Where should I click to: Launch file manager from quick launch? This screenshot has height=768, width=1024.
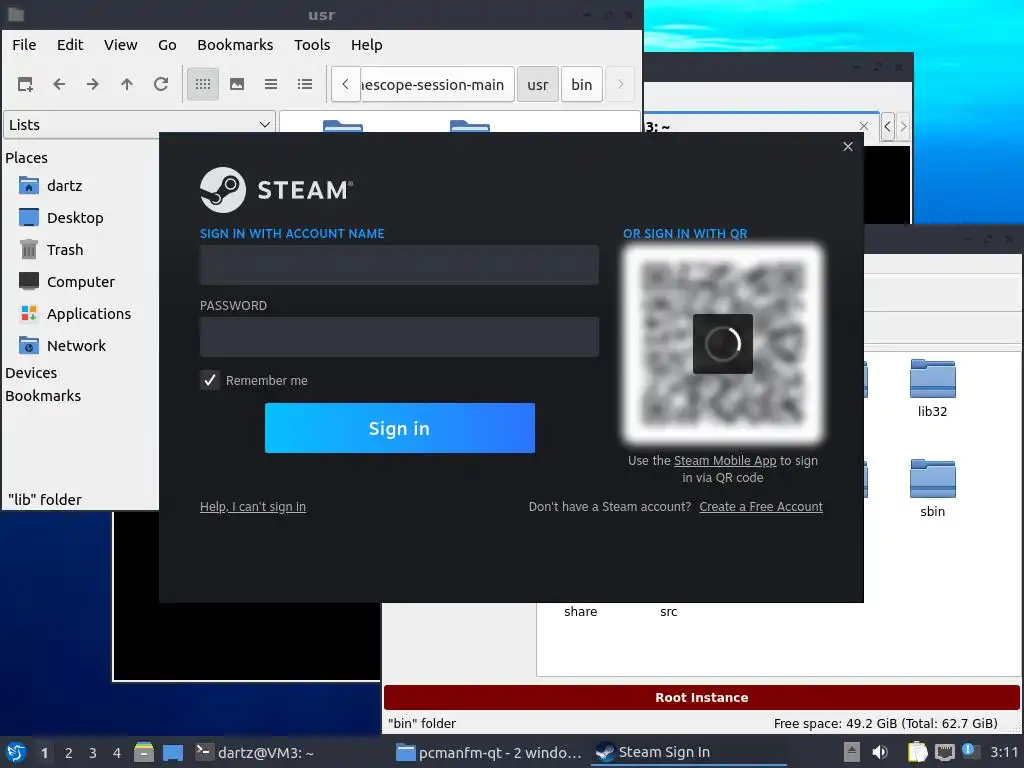coord(144,752)
